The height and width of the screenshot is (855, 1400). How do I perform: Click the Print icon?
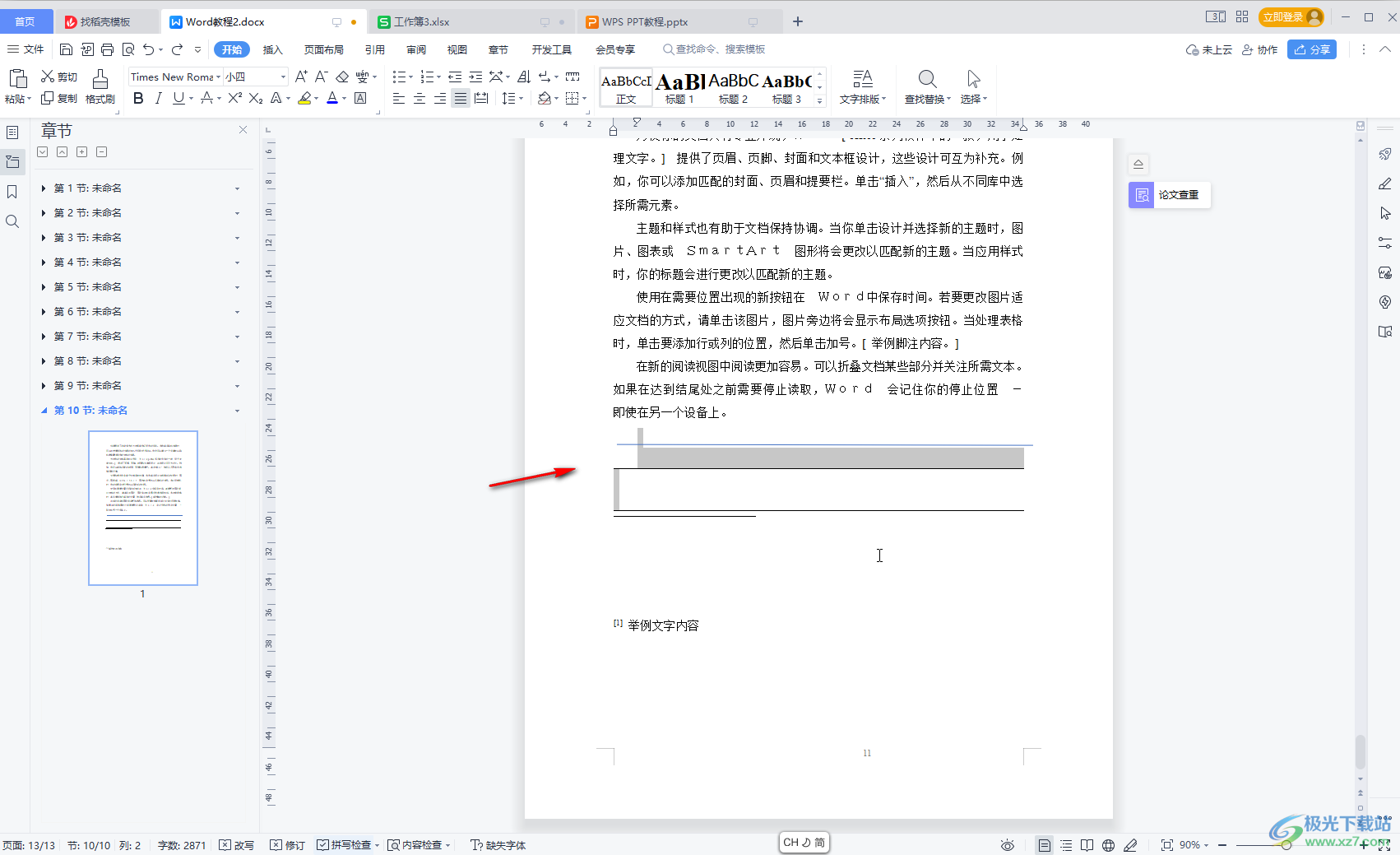107,49
